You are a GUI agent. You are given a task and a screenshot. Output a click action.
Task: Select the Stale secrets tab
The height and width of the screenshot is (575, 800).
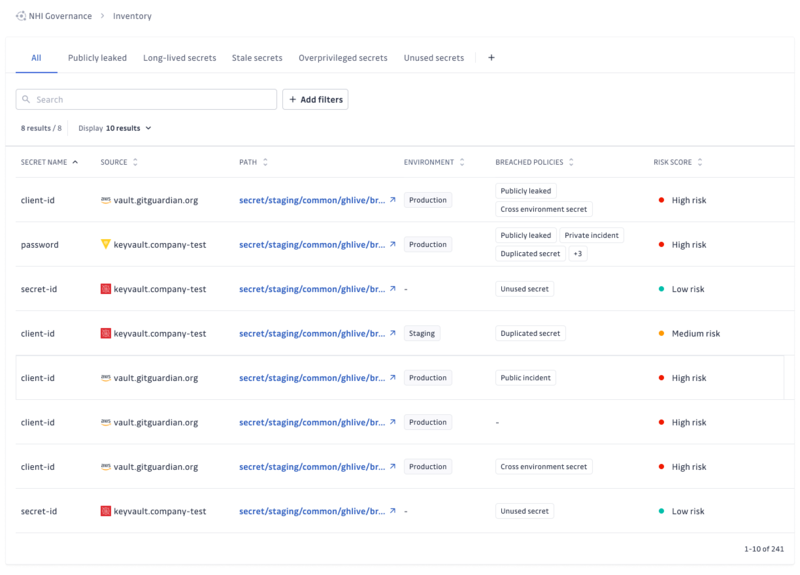point(257,58)
